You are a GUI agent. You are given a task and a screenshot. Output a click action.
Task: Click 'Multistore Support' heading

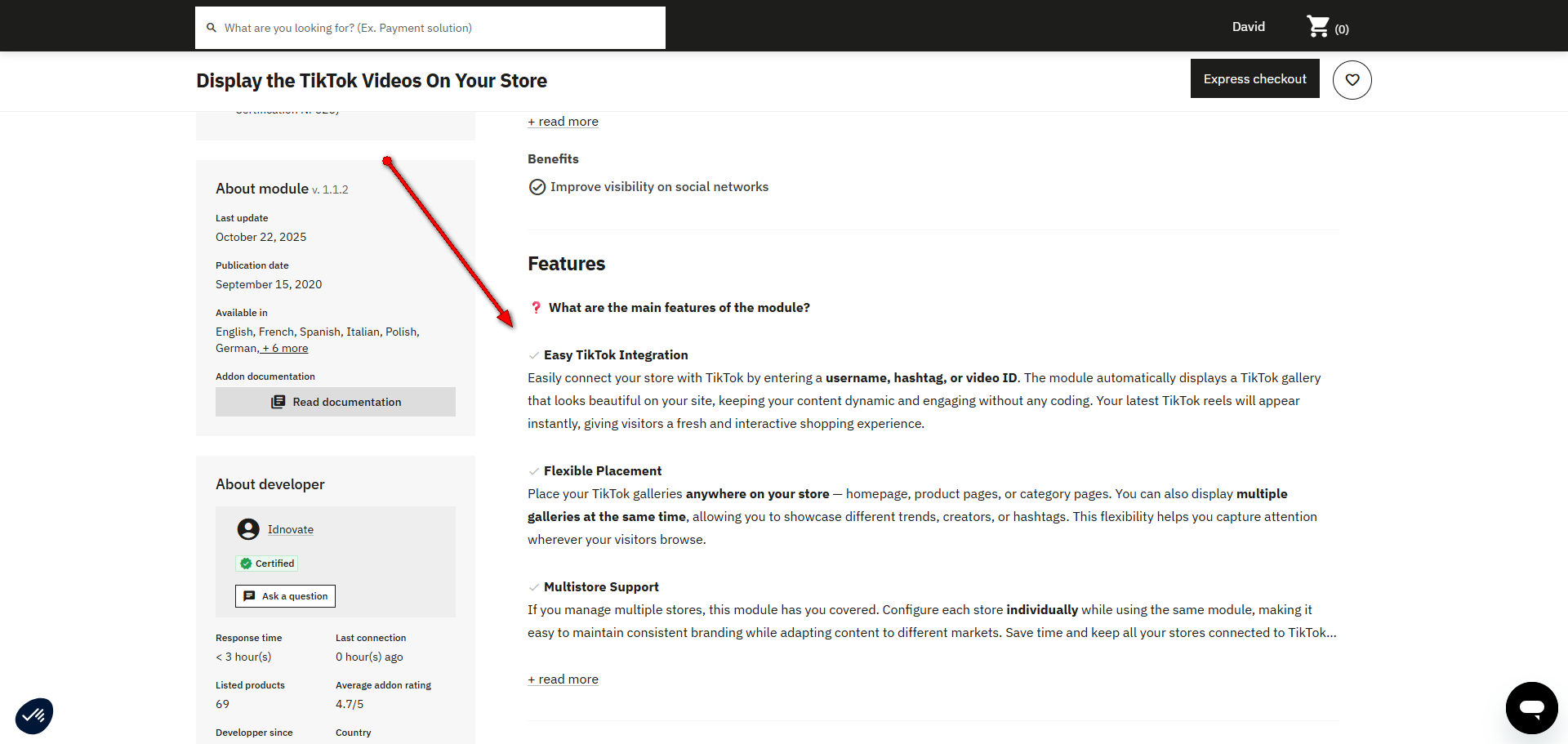tap(601, 587)
